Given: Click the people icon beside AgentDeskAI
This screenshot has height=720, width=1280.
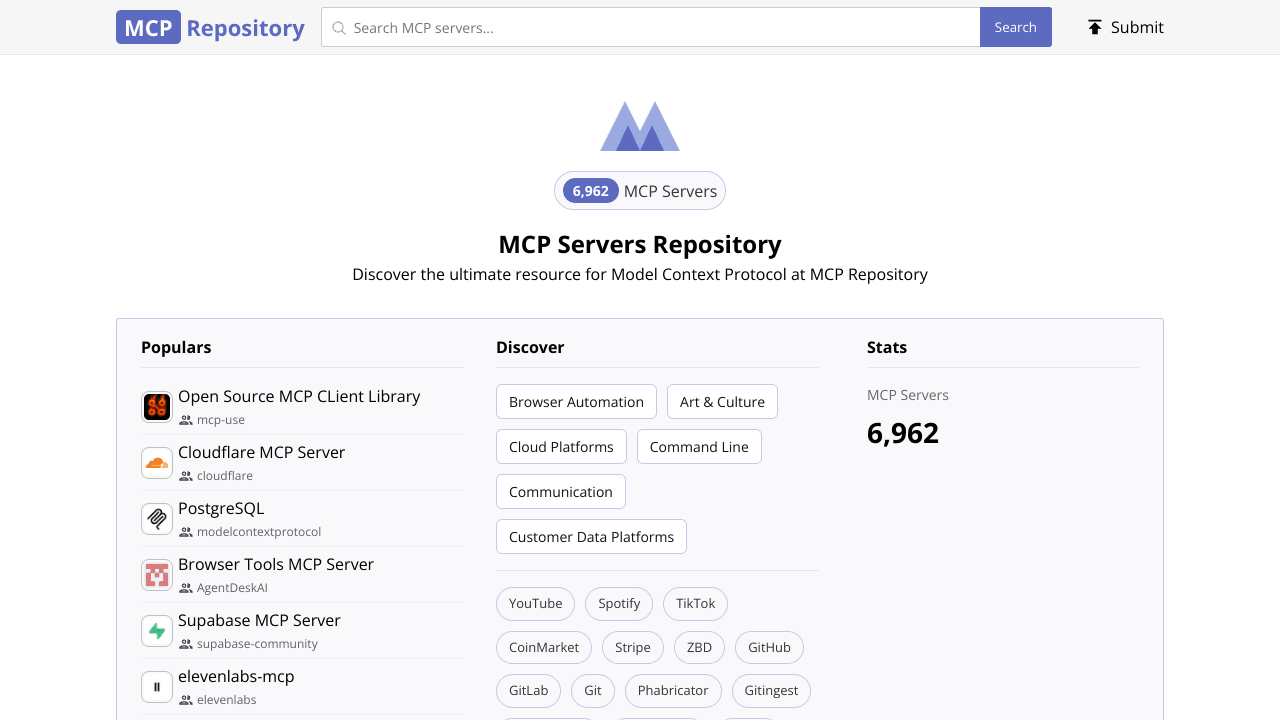Looking at the screenshot, I should pos(186,588).
